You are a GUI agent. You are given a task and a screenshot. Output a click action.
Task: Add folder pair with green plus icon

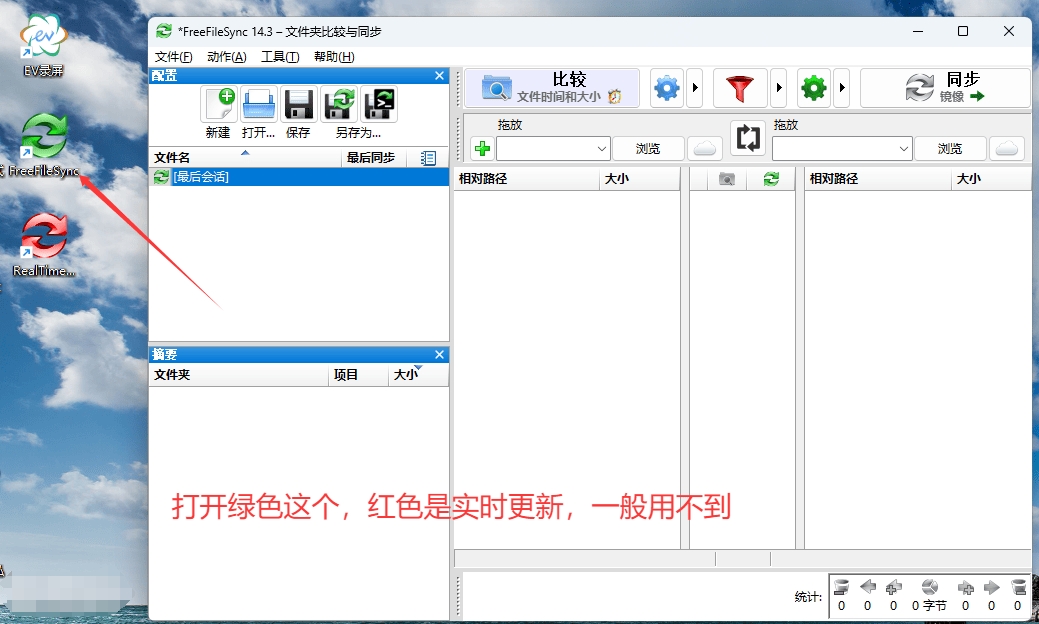(481, 148)
